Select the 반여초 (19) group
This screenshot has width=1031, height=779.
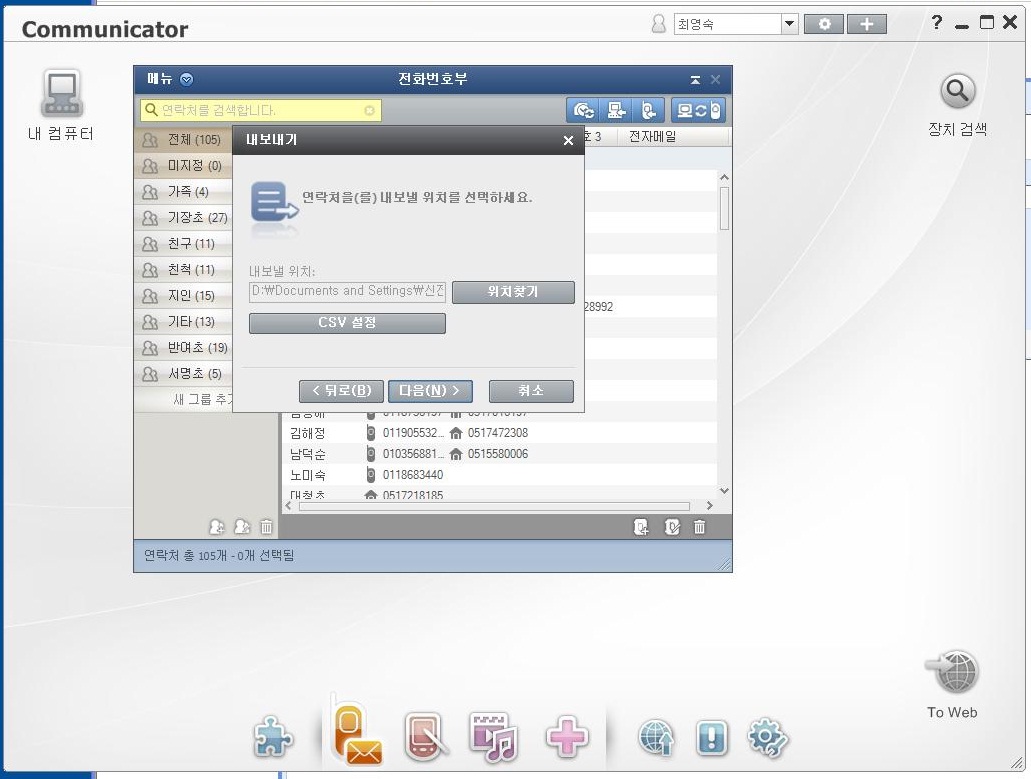(x=183, y=347)
